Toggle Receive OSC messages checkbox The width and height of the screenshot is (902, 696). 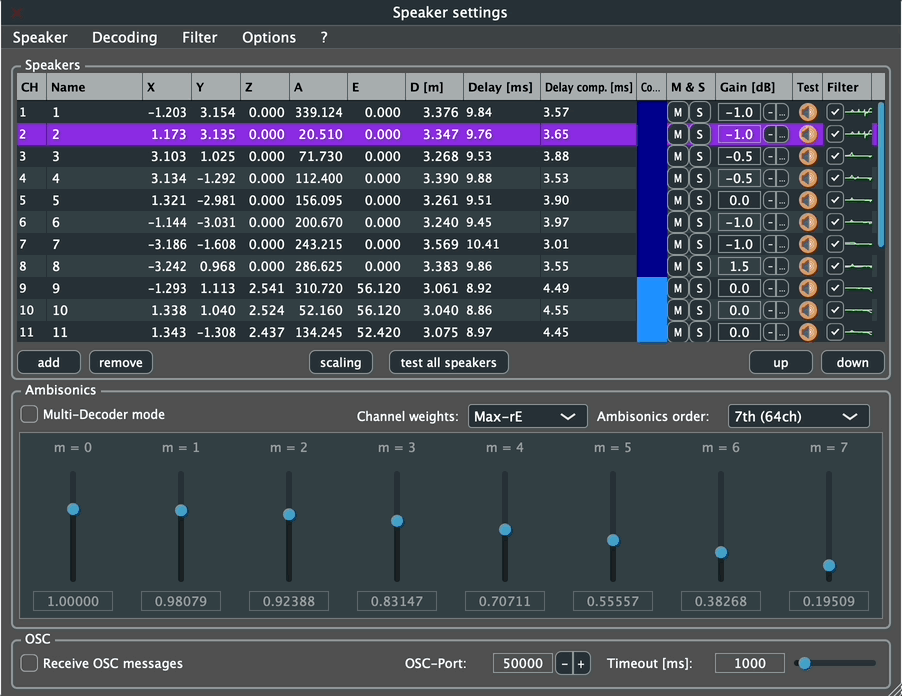[x=30, y=663]
